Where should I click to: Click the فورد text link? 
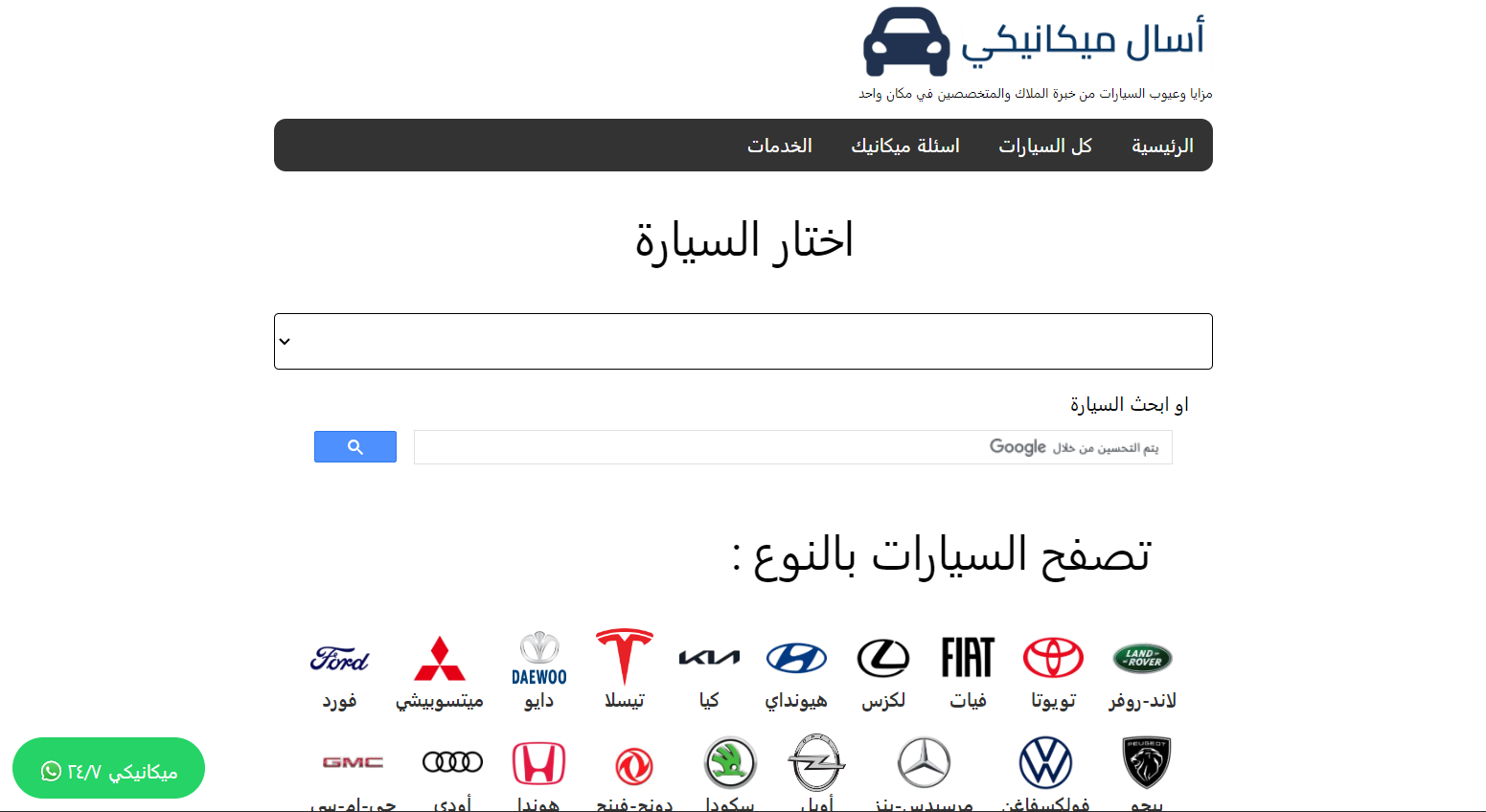click(x=339, y=701)
